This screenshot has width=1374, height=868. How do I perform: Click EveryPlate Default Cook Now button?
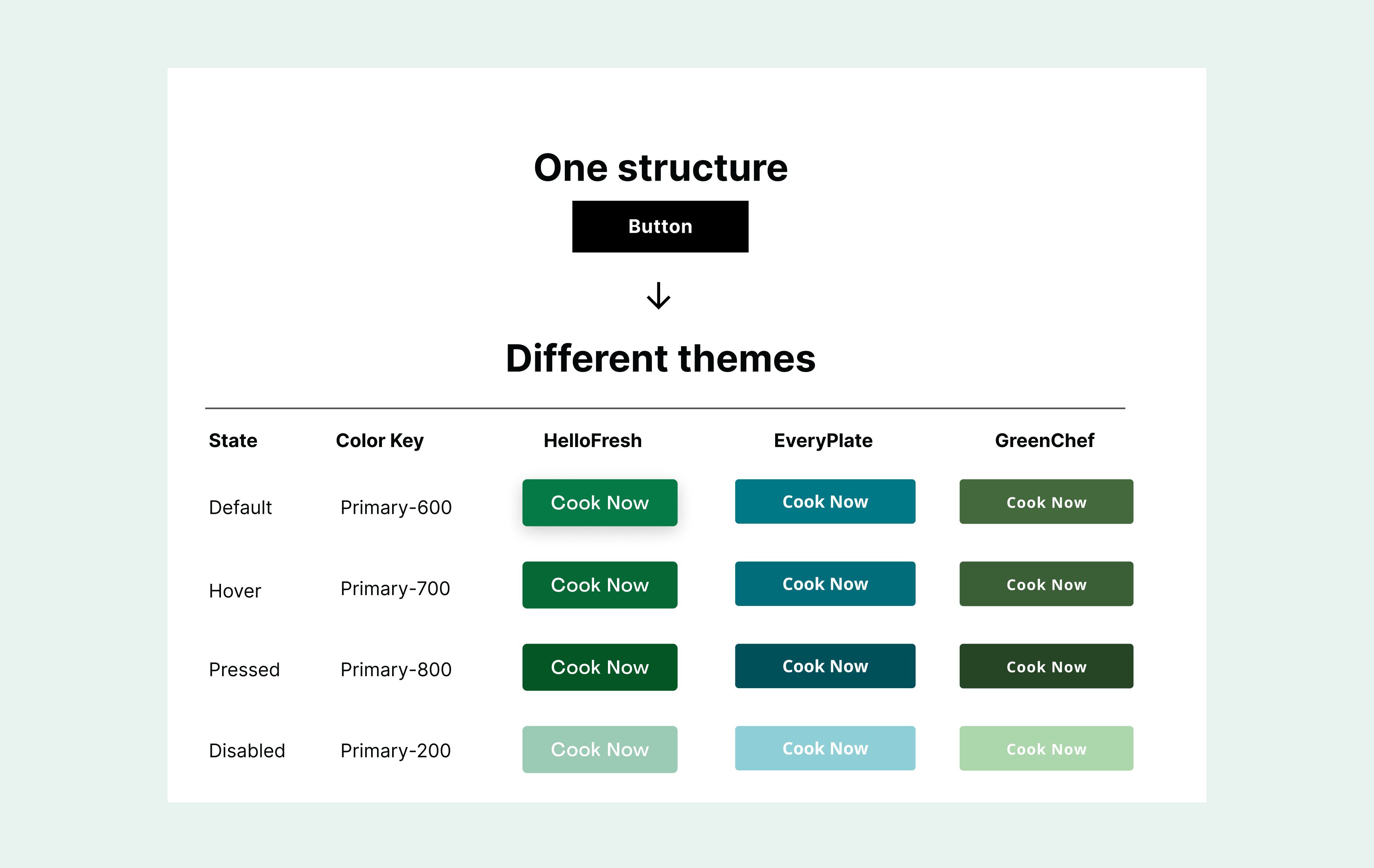coord(825,502)
